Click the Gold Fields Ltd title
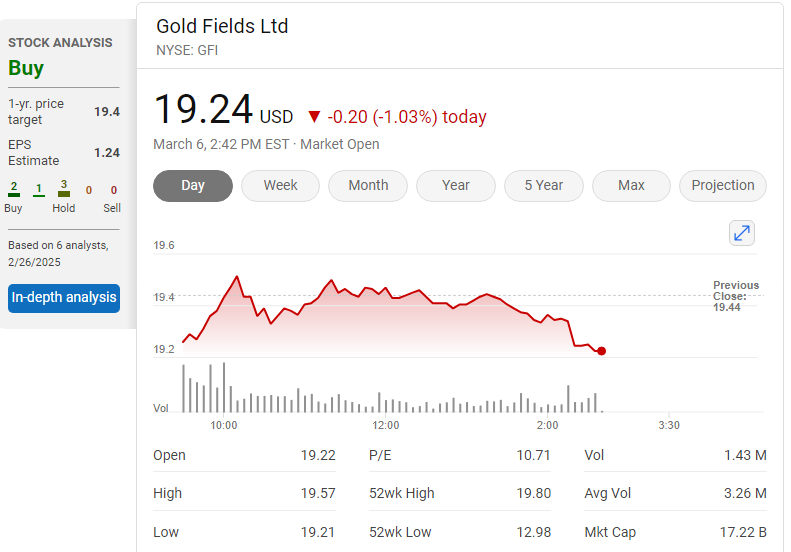The width and height of the screenshot is (791, 552). (222, 26)
